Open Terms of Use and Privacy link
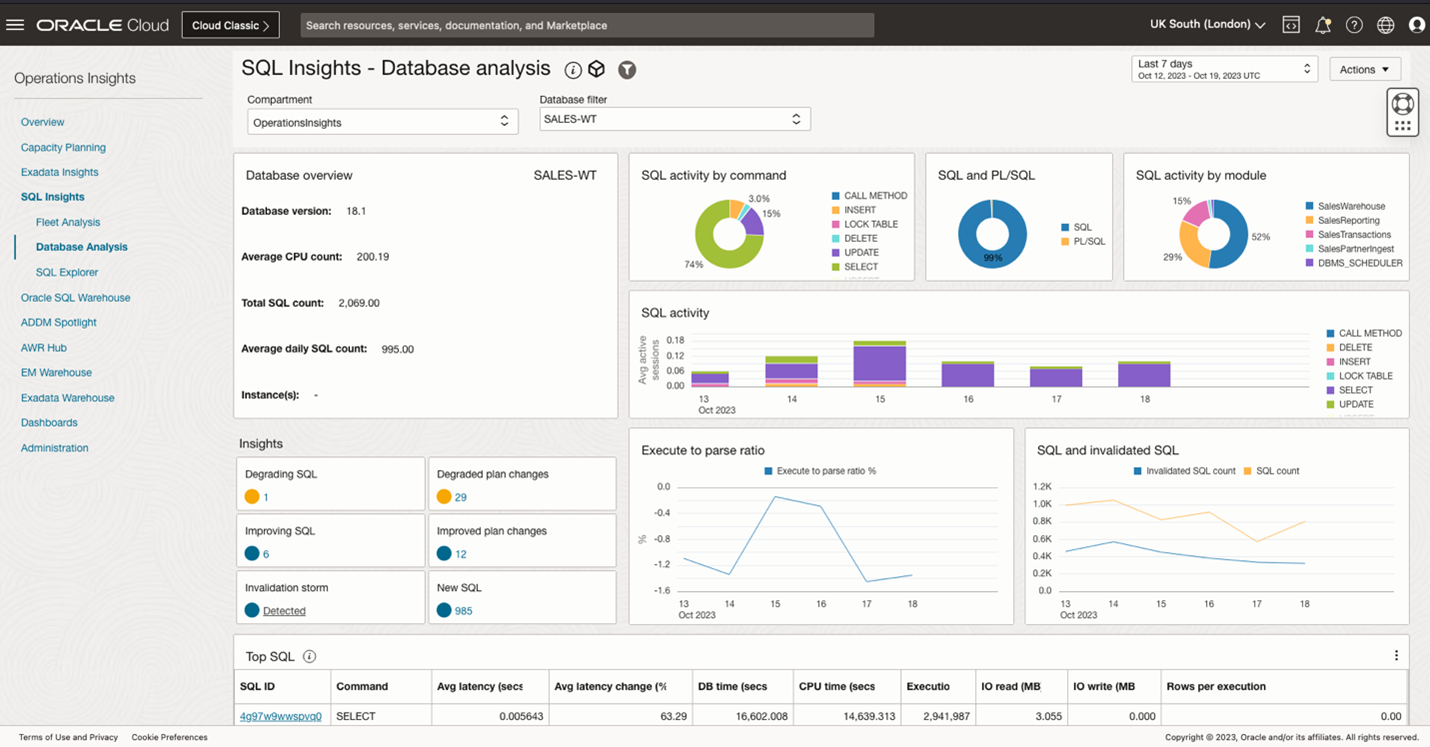Image resolution: width=1430 pixels, height=747 pixels. point(68,737)
